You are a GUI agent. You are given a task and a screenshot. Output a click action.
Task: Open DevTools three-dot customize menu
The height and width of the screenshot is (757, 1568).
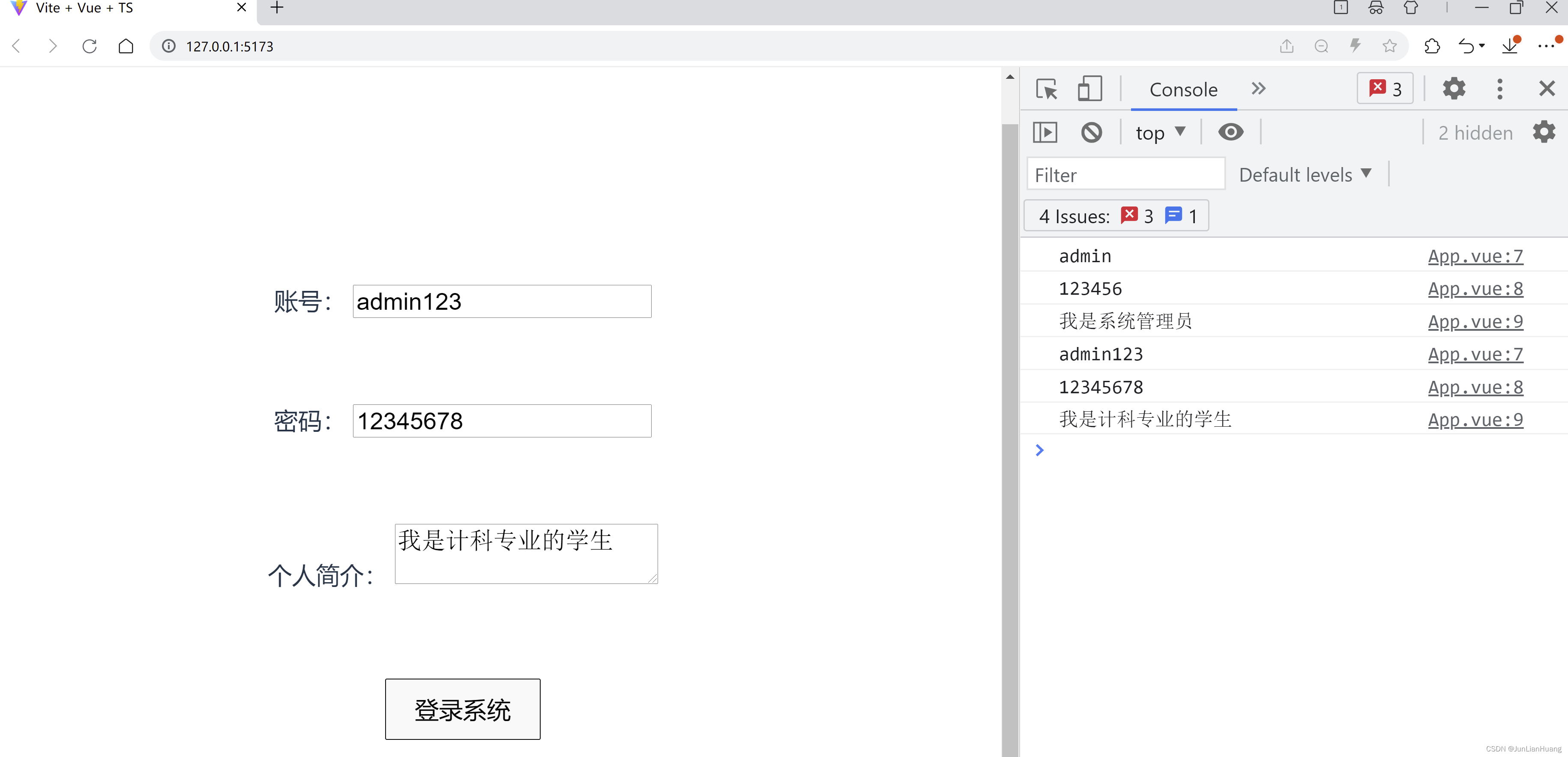click(x=1499, y=90)
